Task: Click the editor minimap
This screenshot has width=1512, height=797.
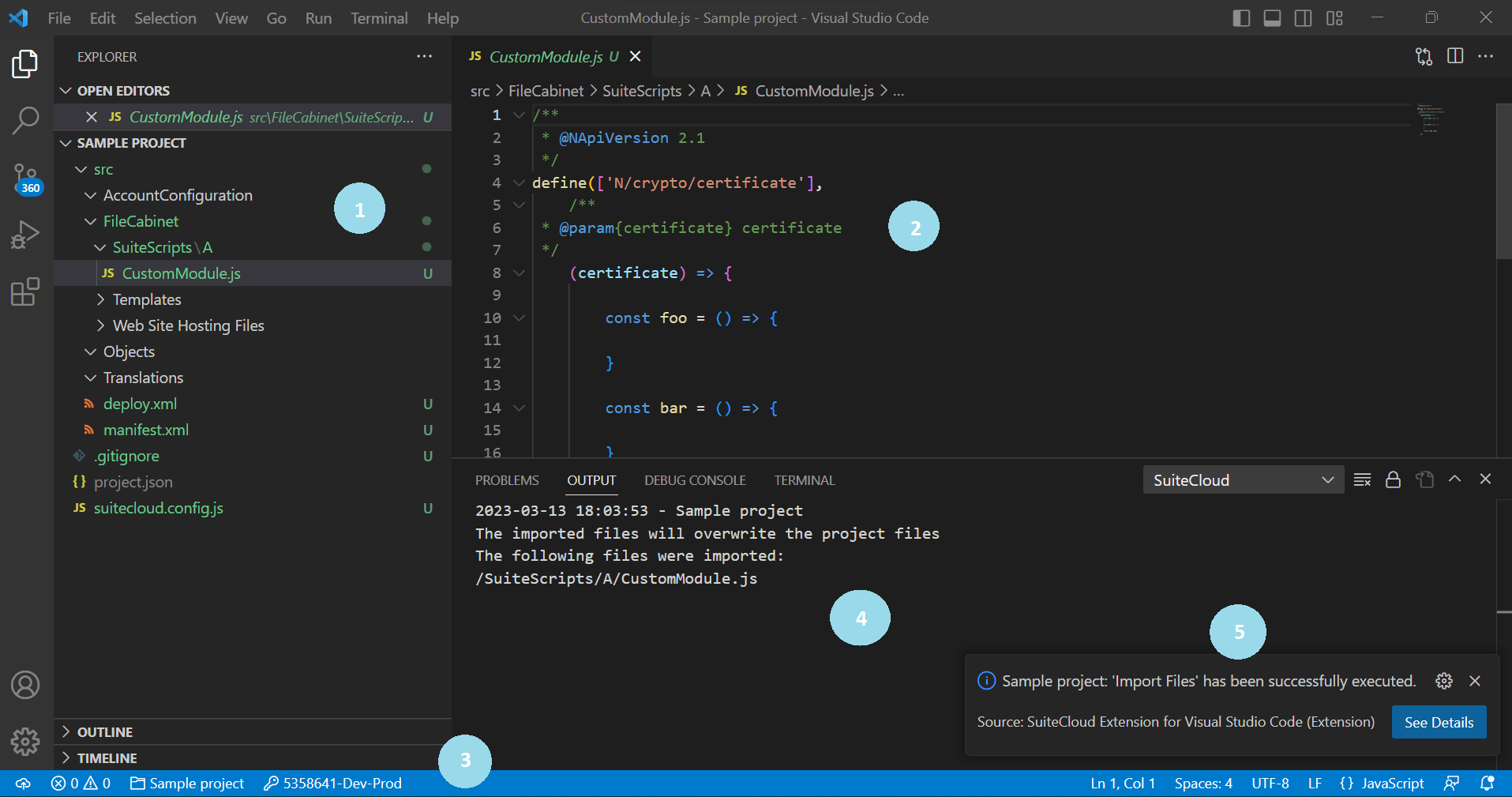Action: (x=1431, y=120)
